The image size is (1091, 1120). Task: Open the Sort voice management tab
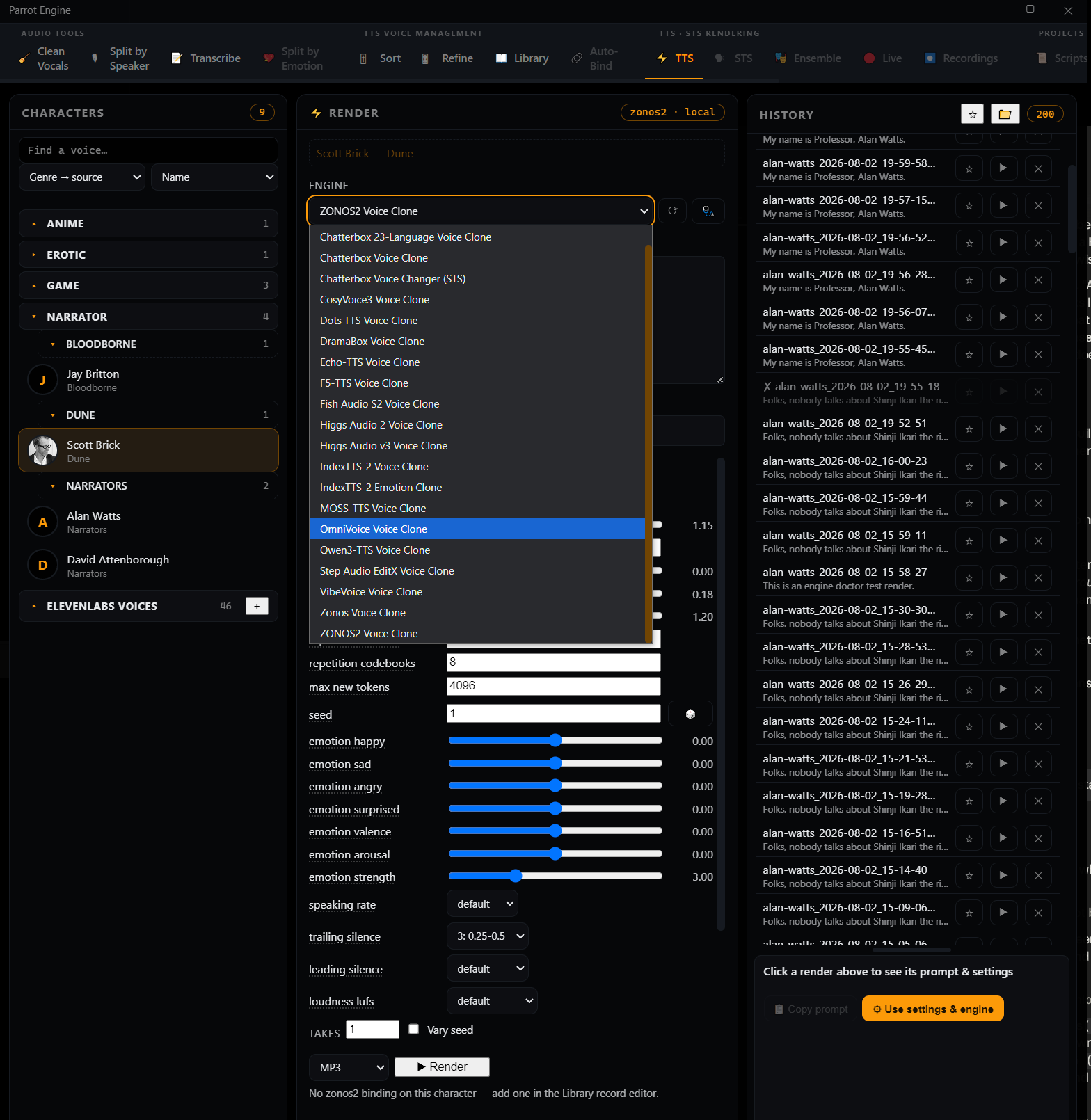tap(380, 58)
